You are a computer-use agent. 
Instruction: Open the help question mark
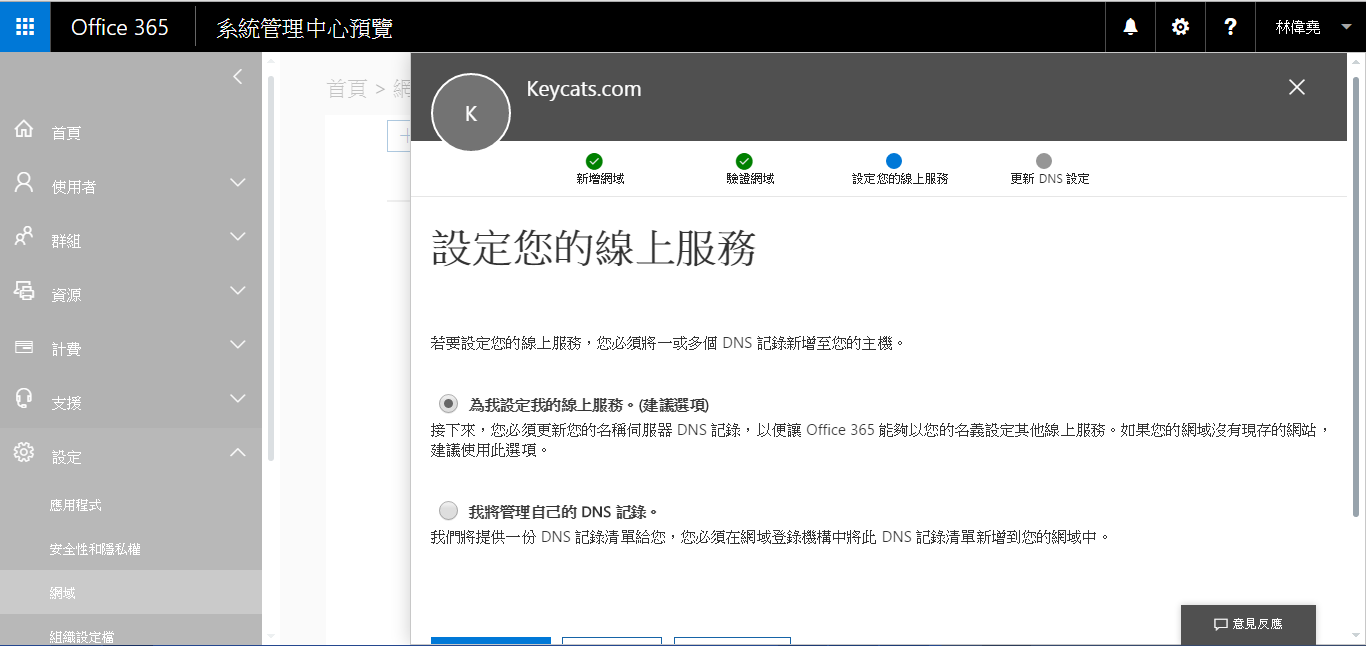pyautogui.click(x=1230, y=27)
